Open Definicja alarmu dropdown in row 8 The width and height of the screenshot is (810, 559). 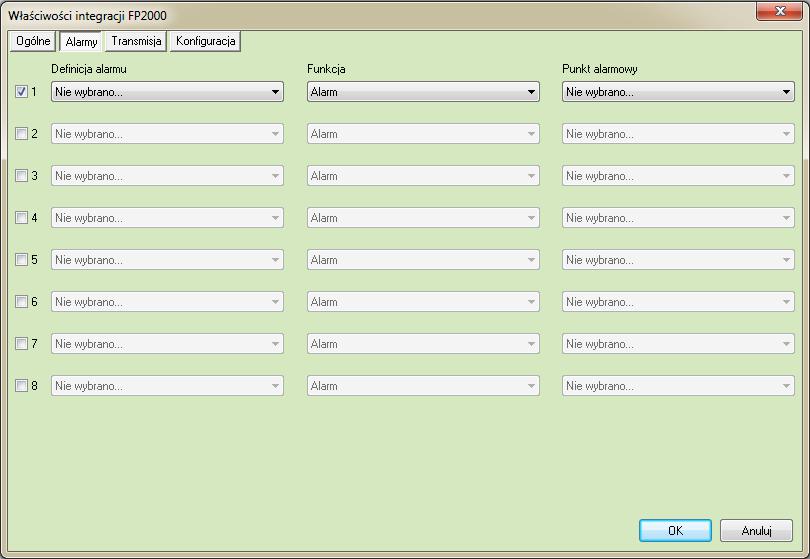pyautogui.click(x=167, y=385)
